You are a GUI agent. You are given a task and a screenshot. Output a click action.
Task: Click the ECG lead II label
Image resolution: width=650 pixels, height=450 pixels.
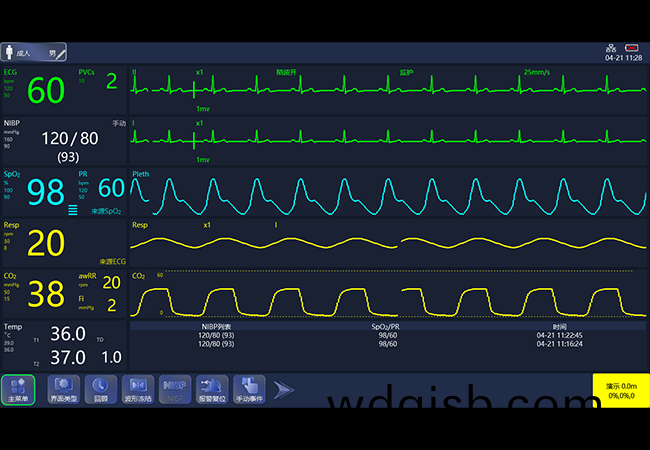point(134,72)
